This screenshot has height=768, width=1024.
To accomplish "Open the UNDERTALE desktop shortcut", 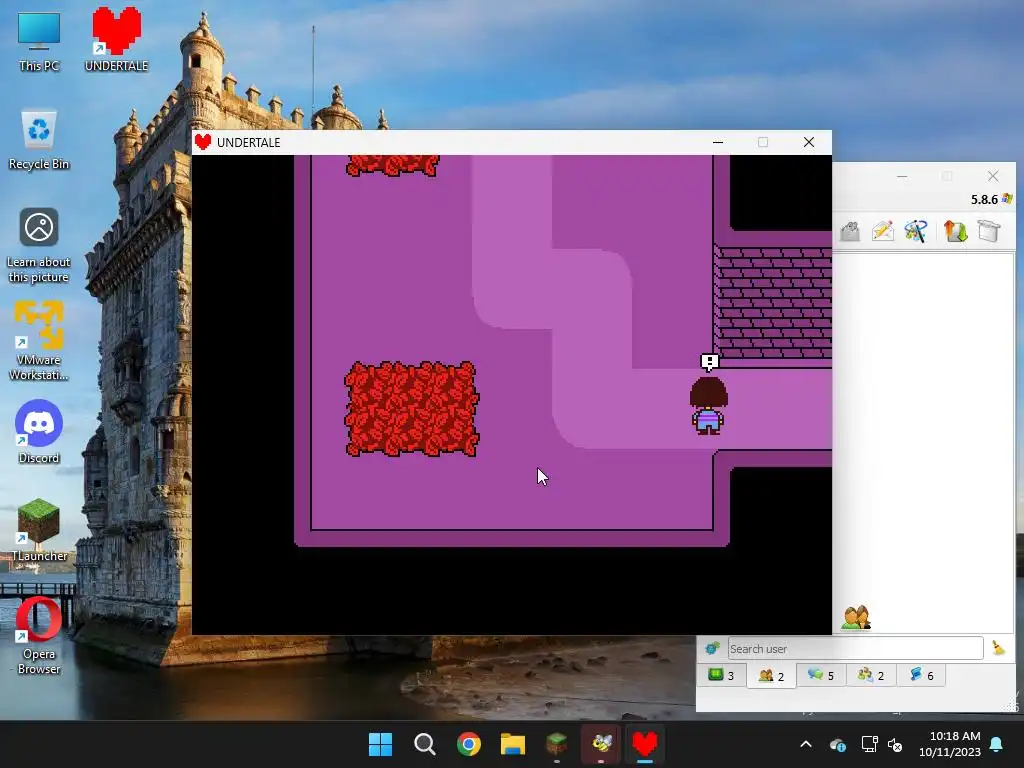I will click(116, 39).
